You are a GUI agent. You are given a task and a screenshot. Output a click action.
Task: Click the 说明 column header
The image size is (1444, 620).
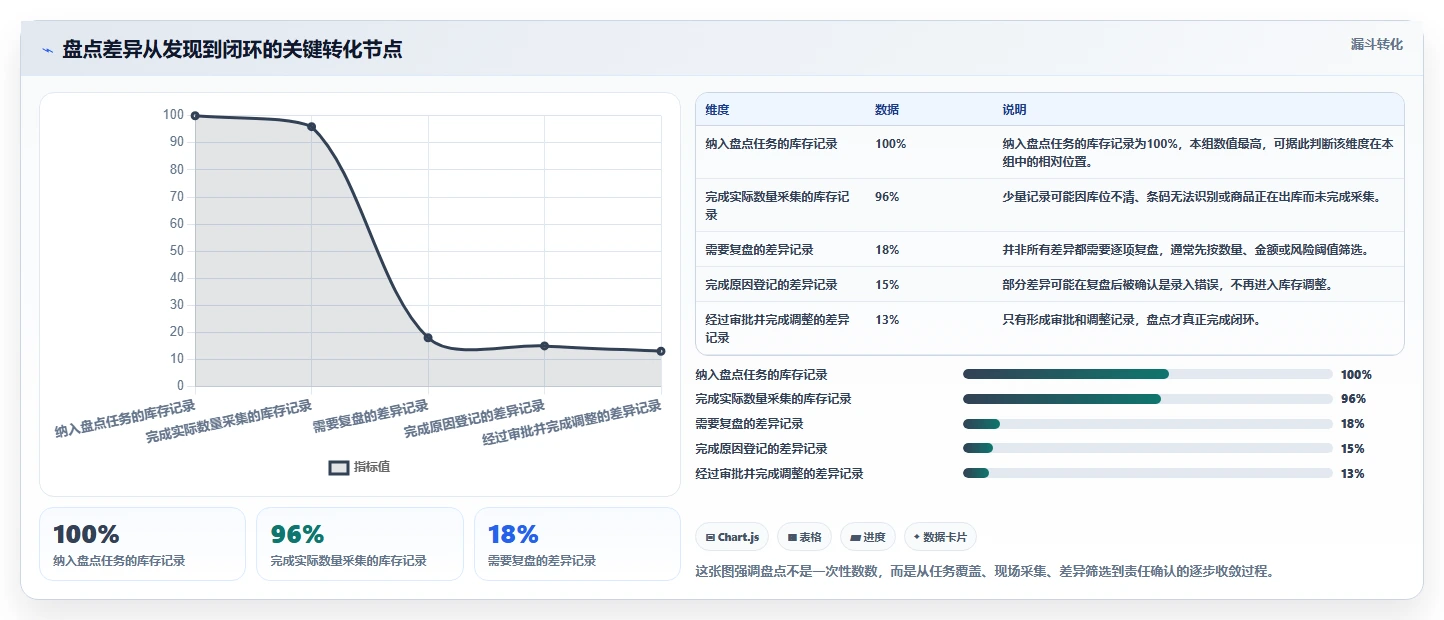click(1015, 110)
